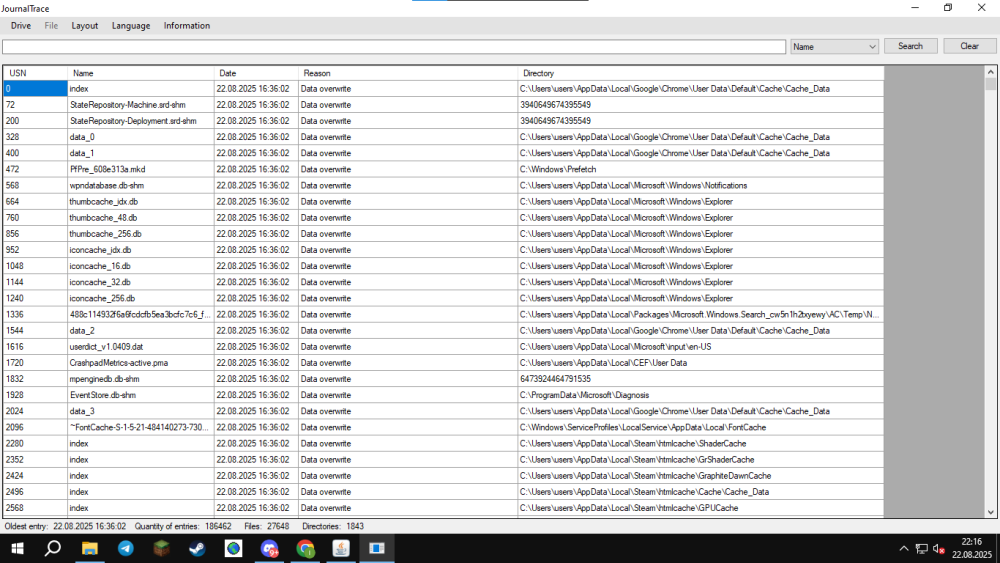Launch Telegram from the taskbar
1000x563 pixels.
coord(126,548)
